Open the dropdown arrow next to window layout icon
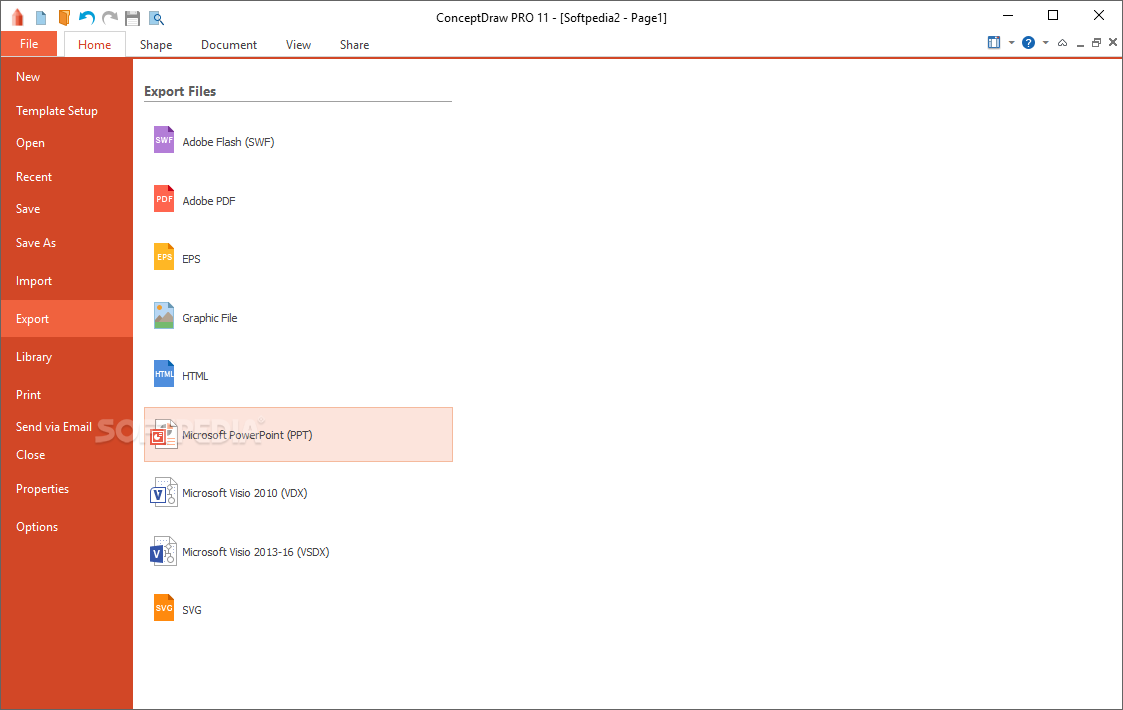 [x=1011, y=42]
